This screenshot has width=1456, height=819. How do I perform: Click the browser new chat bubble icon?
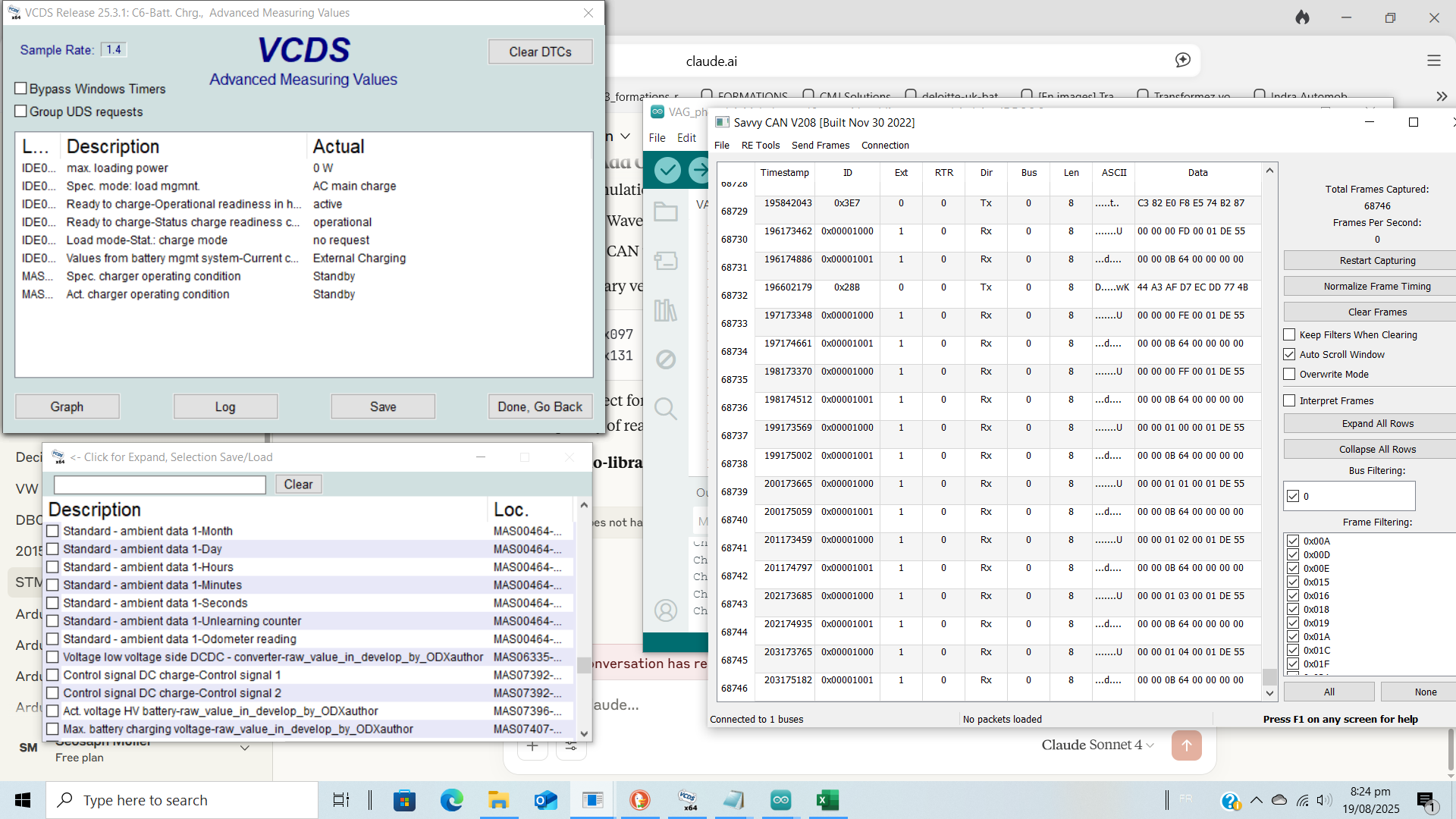1182,61
